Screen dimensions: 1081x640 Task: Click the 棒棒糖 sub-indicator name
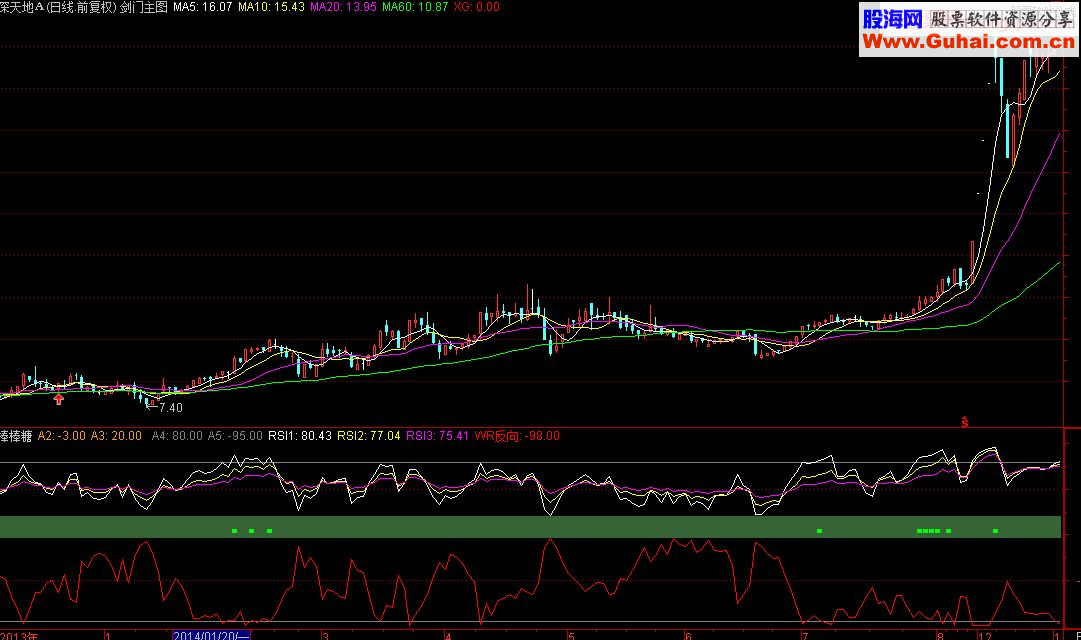[x=16, y=436]
